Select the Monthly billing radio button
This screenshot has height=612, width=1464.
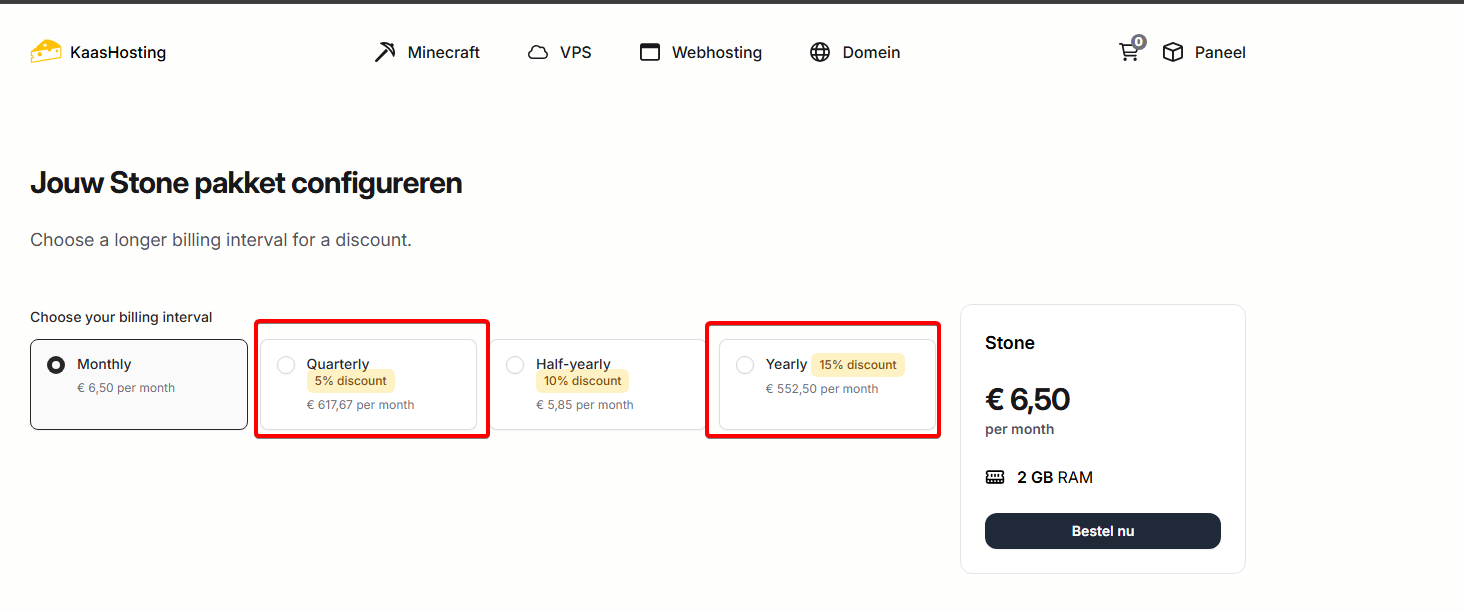click(57, 365)
